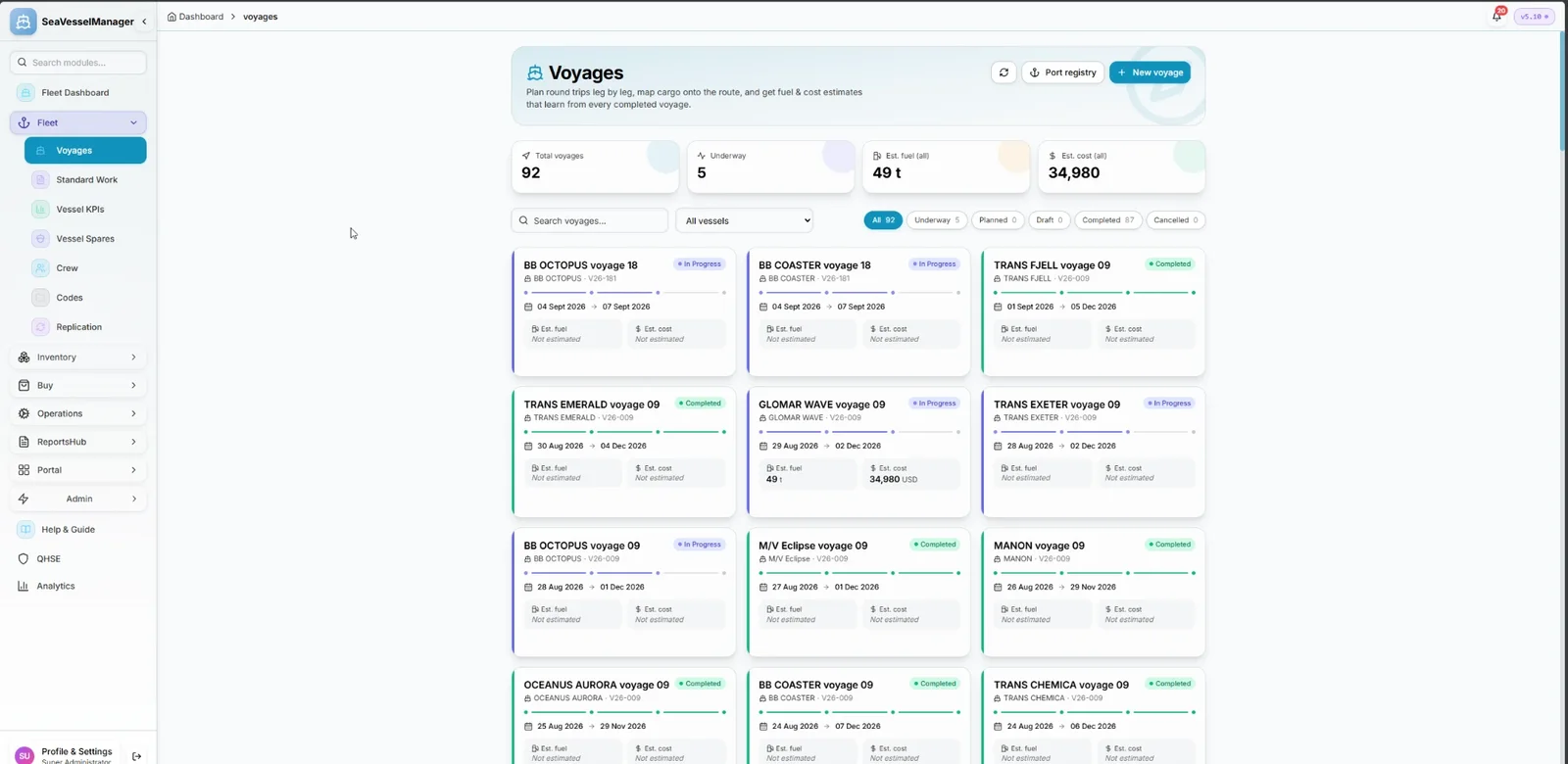1568x764 pixels.
Task: Click the notification bell icon
Action: point(1496,16)
